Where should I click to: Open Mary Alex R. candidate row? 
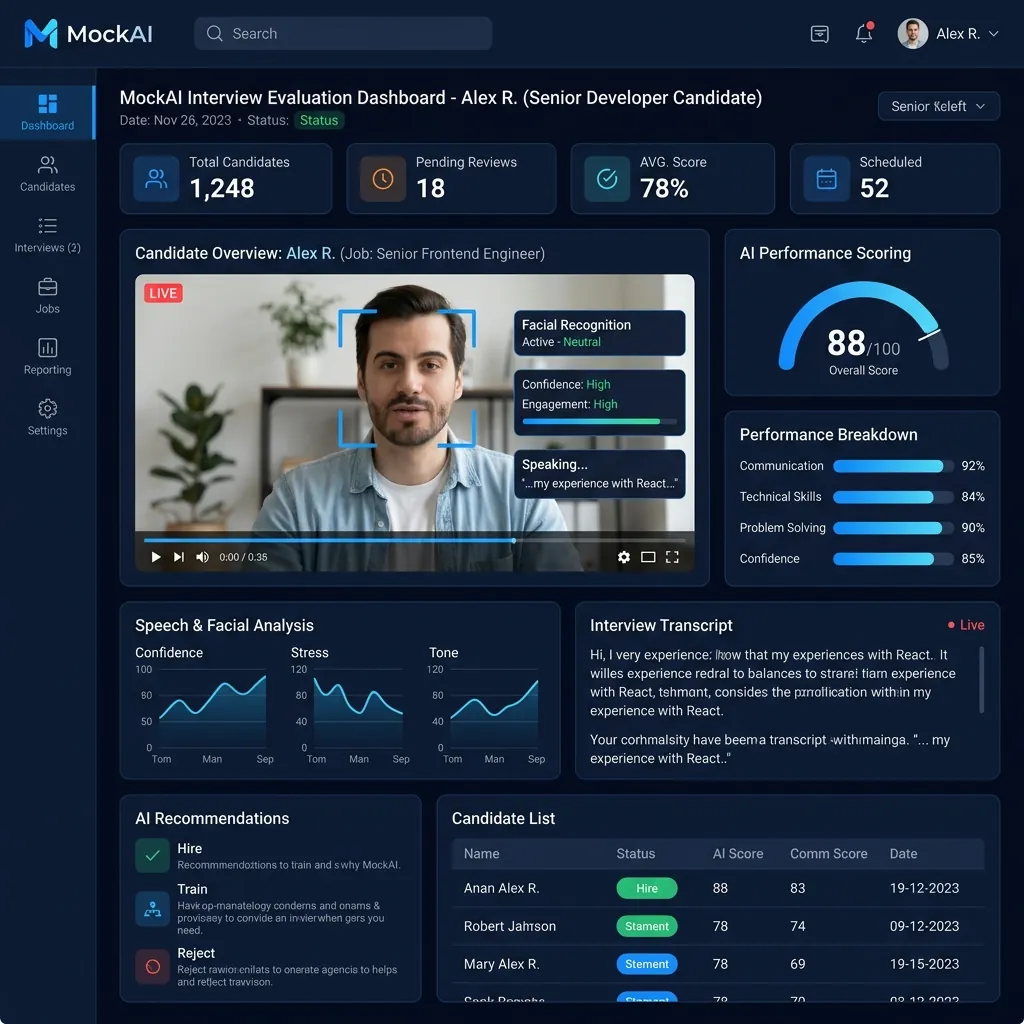(x=718, y=964)
